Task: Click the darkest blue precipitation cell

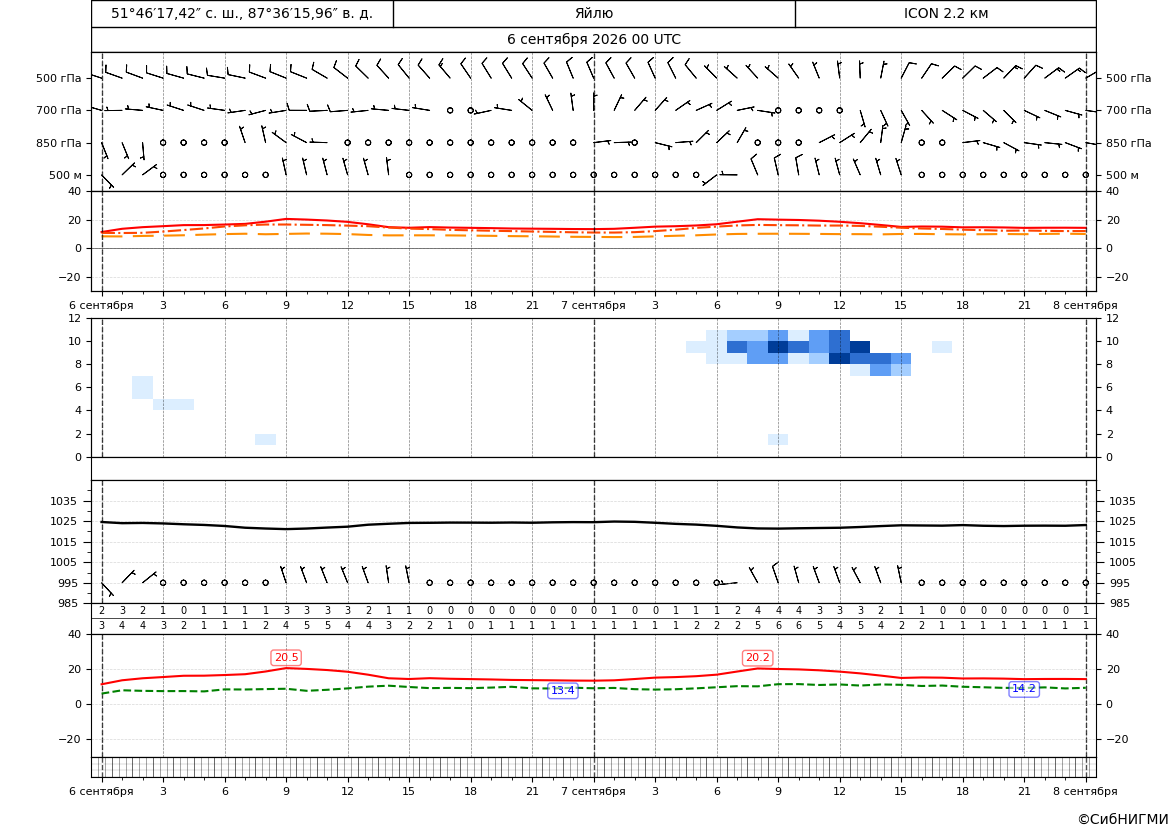Action: click(x=778, y=347)
